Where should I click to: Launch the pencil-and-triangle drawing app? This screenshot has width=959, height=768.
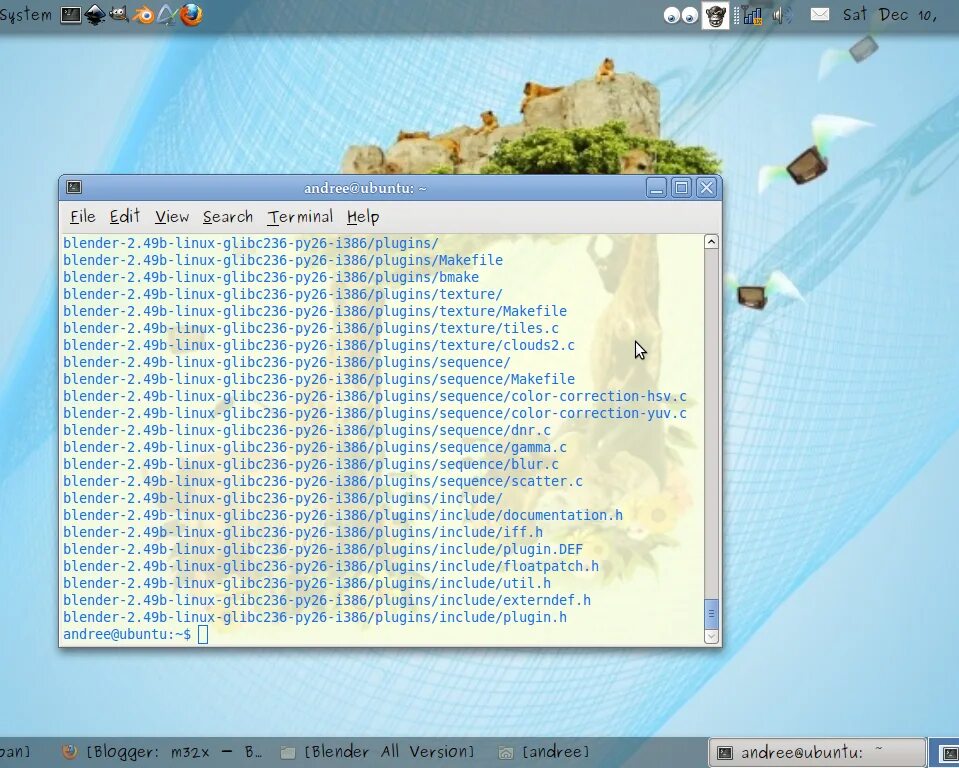click(x=167, y=15)
